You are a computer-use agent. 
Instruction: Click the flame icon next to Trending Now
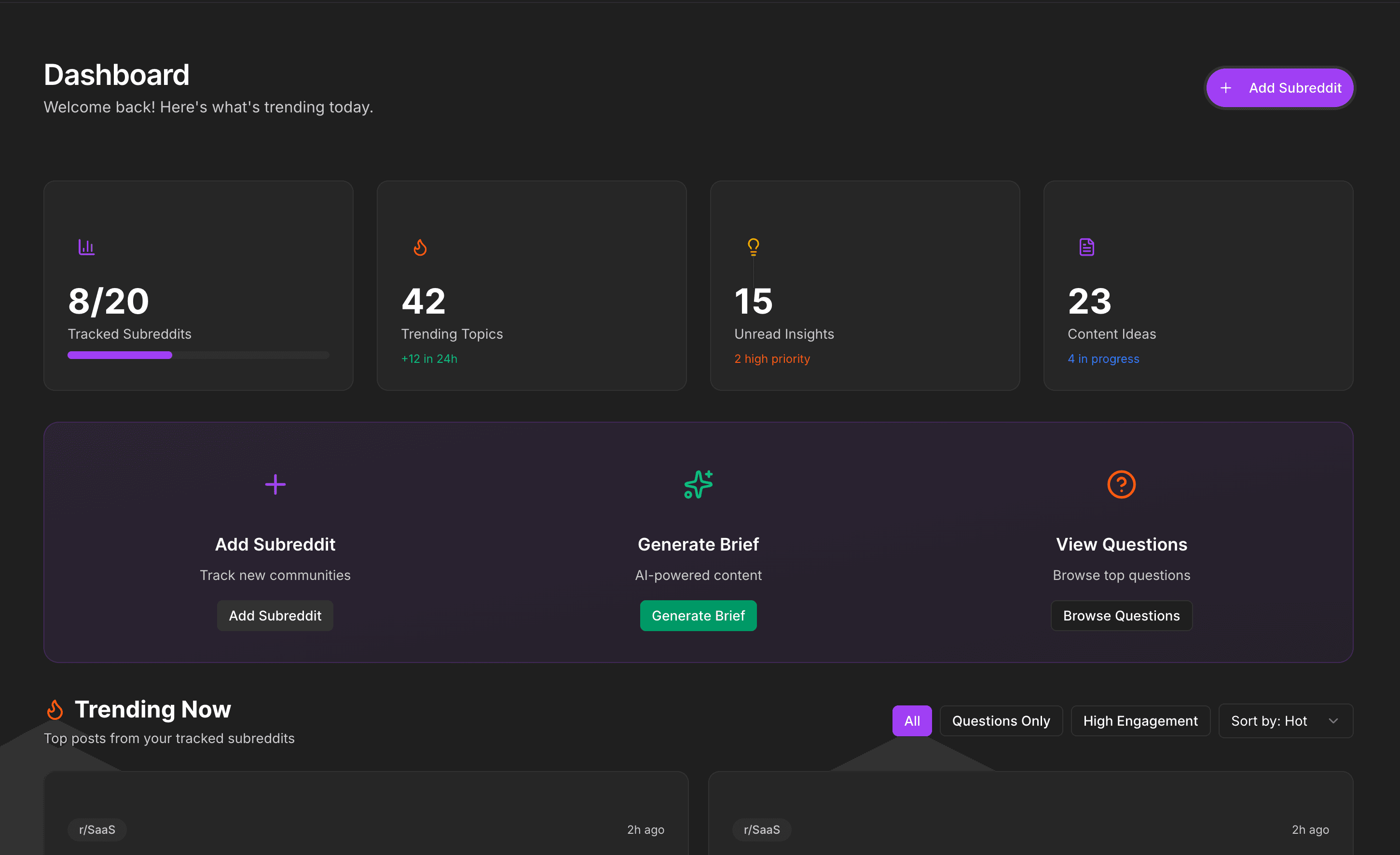point(55,709)
